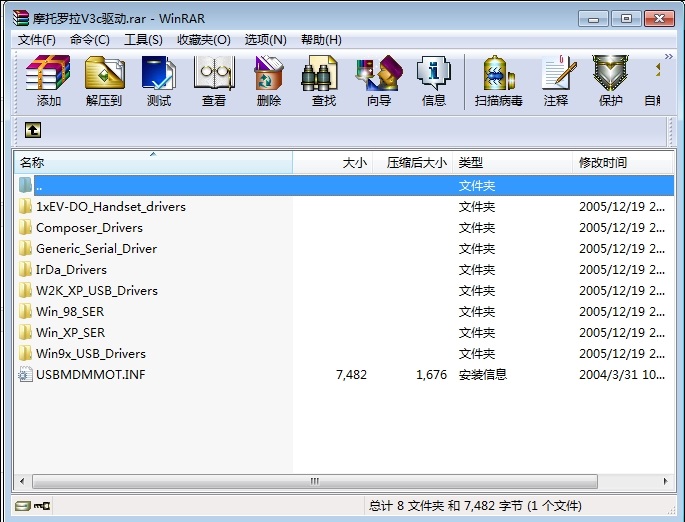Select the Win_XP_SER folder name
The image size is (685, 522).
70,332
